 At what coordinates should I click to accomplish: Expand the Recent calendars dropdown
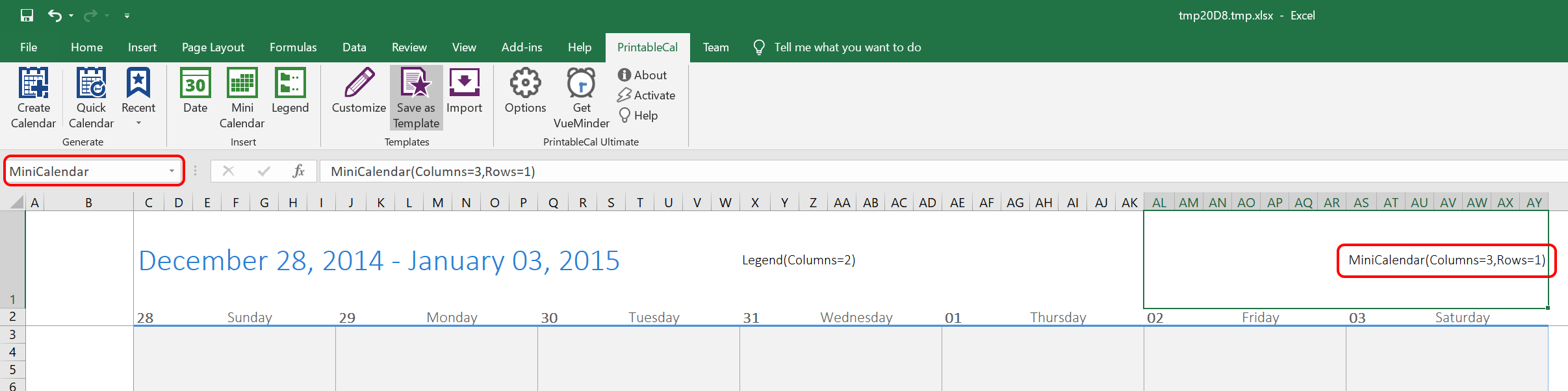138,123
